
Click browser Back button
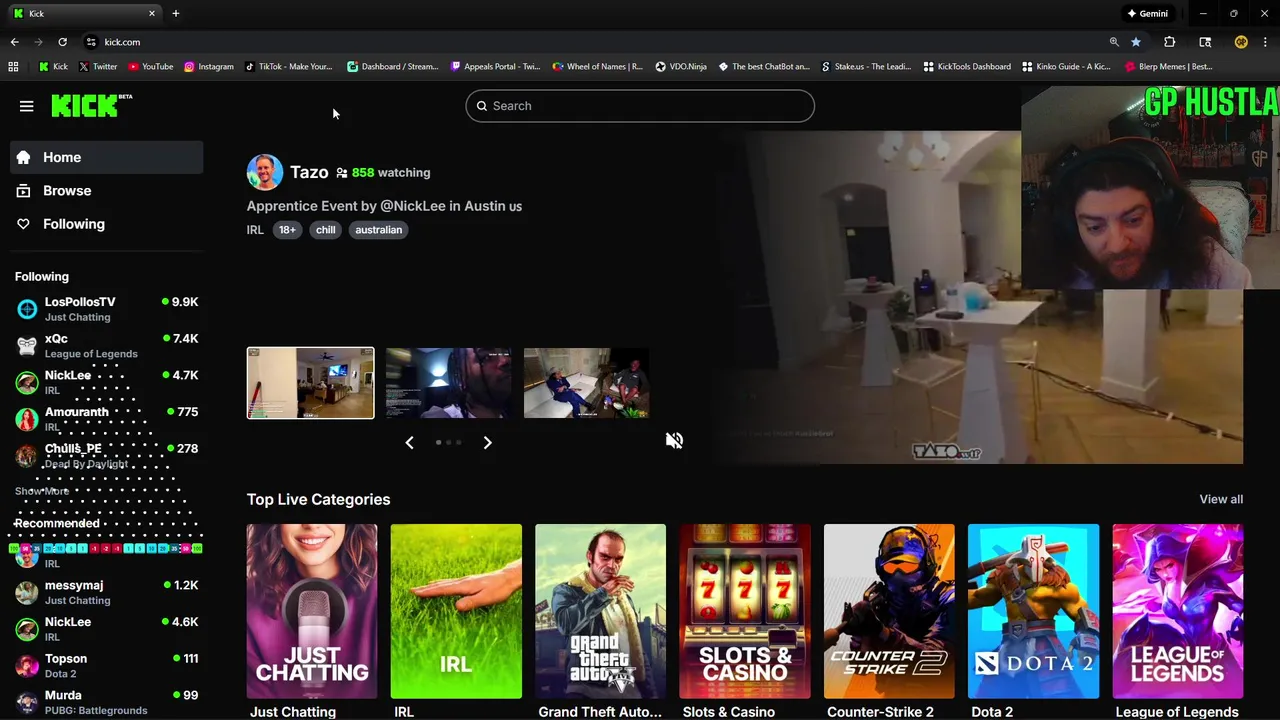click(14, 42)
